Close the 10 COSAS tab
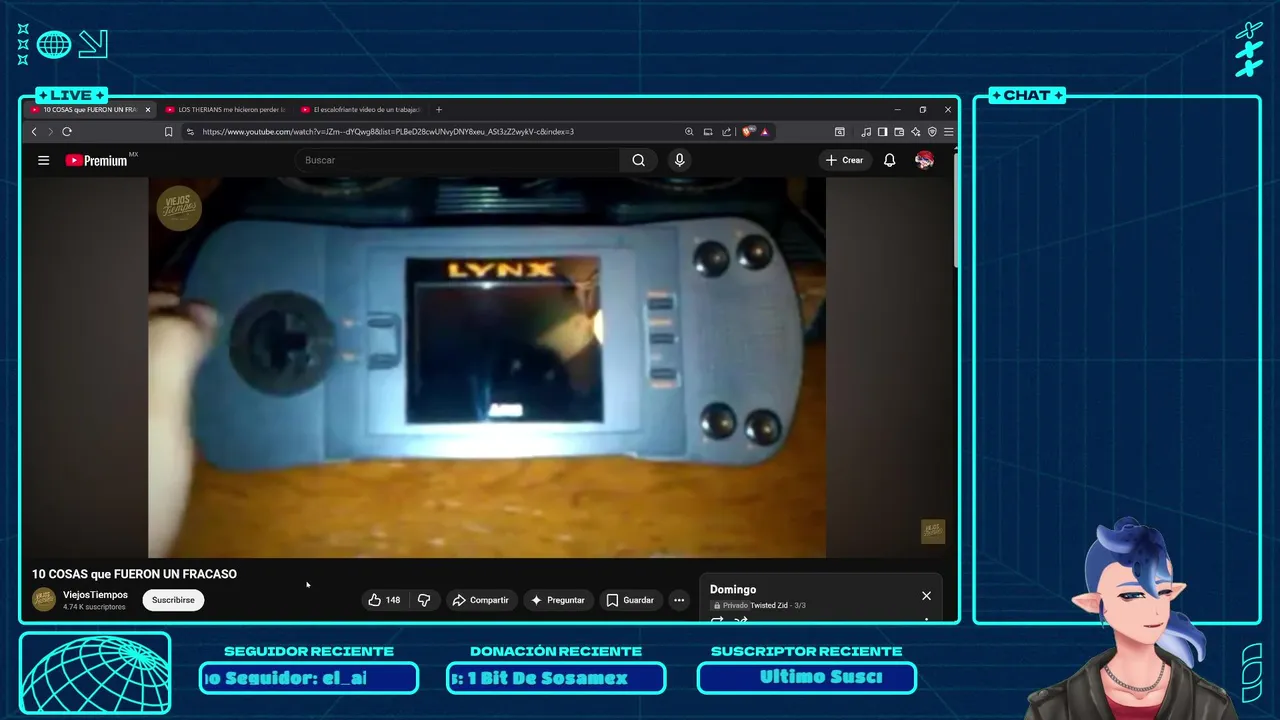Screen dimensions: 1280x720 point(148,109)
